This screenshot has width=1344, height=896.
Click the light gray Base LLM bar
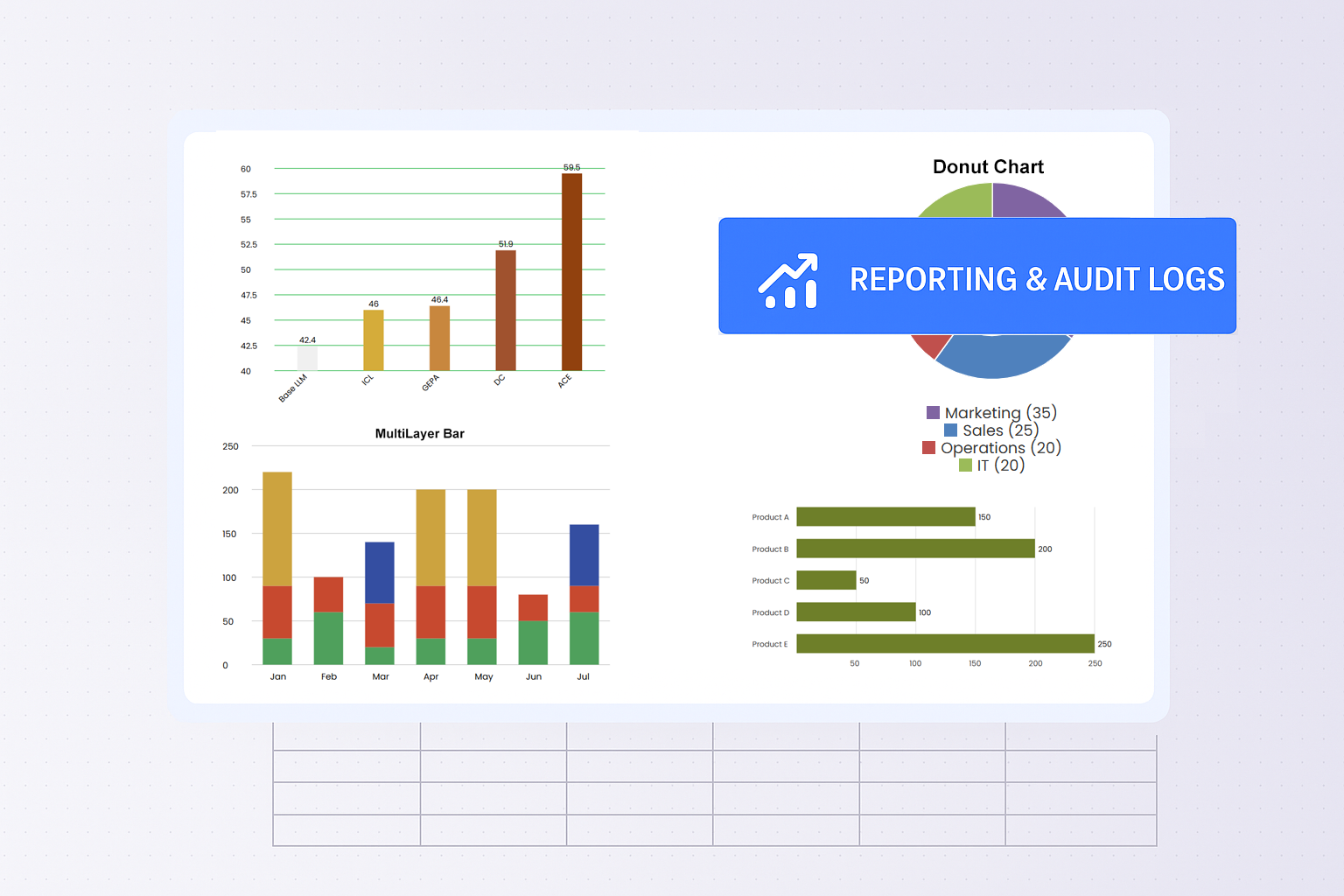point(307,358)
